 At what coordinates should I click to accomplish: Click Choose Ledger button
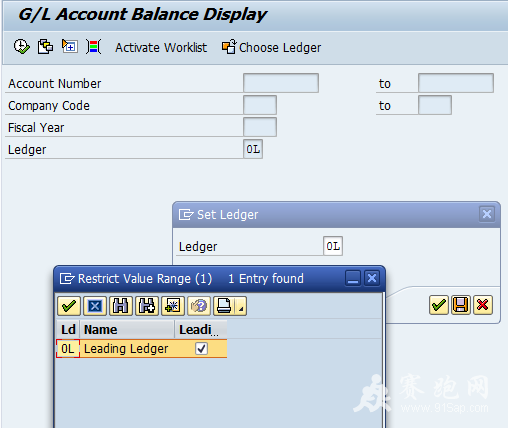[271, 47]
